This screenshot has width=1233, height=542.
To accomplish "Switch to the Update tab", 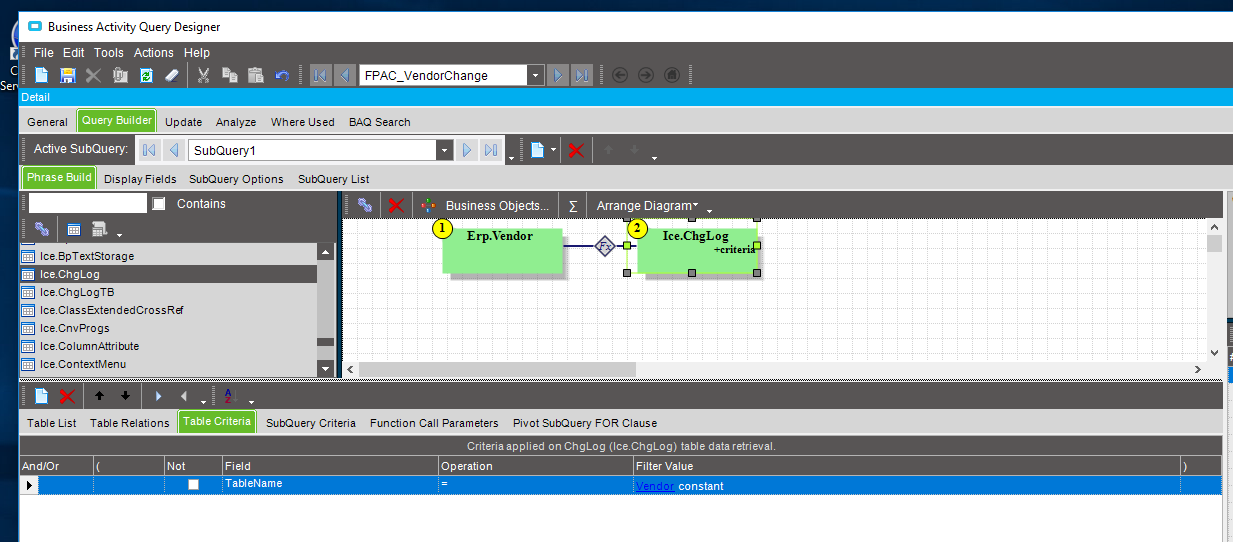I will (x=183, y=122).
